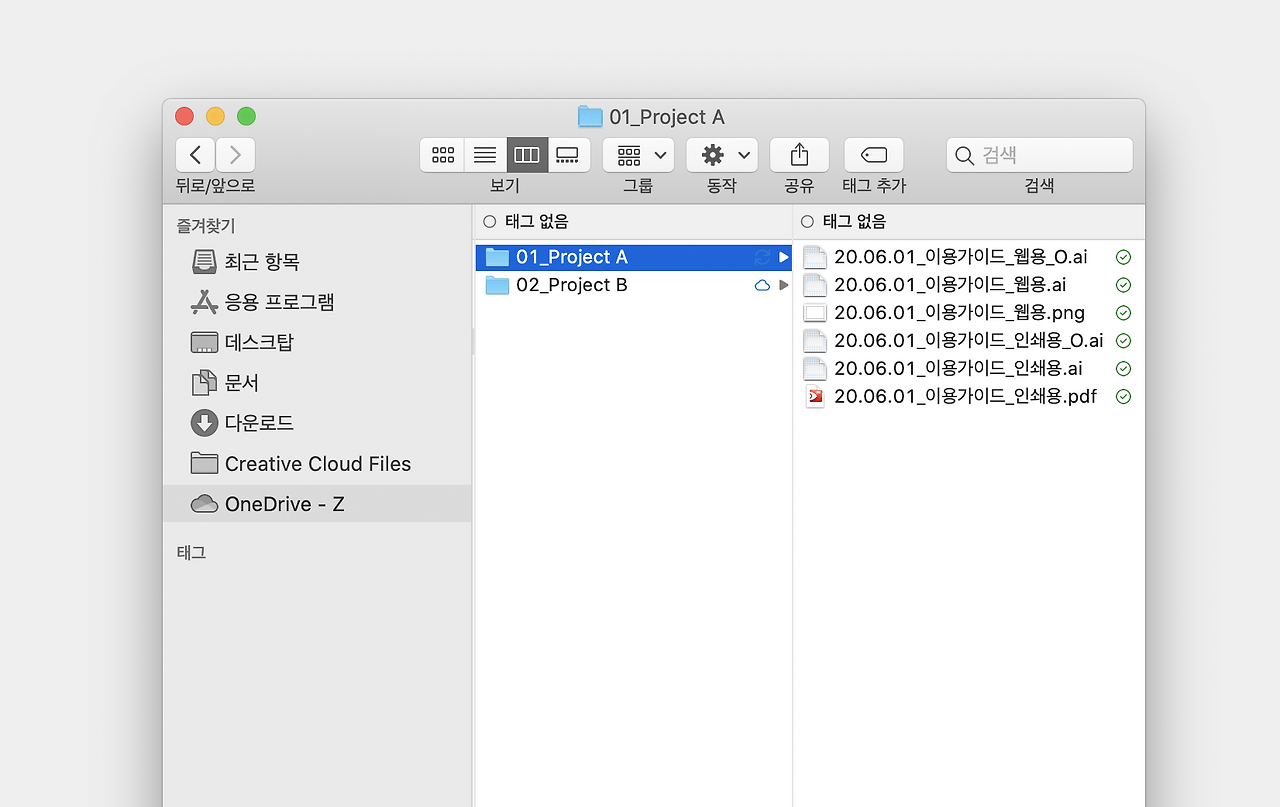Screen dimensions: 1280x807
Task: Focus the search (검색) field
Action: click(x=1040, y=155)
